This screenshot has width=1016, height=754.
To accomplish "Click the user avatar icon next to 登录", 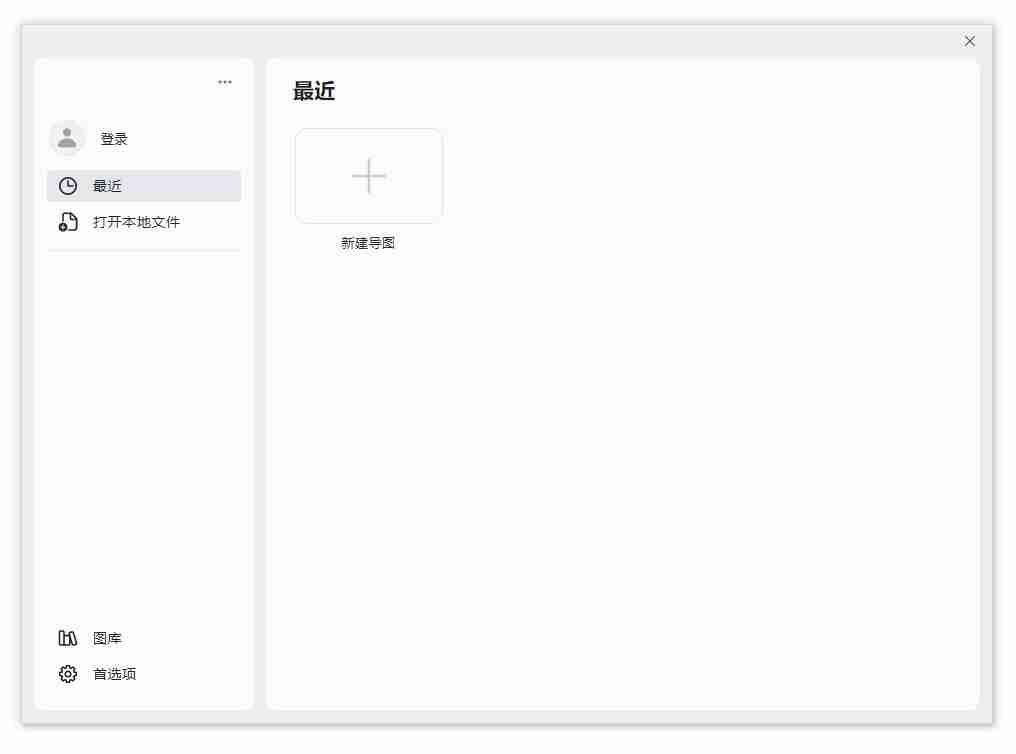I will click(67, 139).
